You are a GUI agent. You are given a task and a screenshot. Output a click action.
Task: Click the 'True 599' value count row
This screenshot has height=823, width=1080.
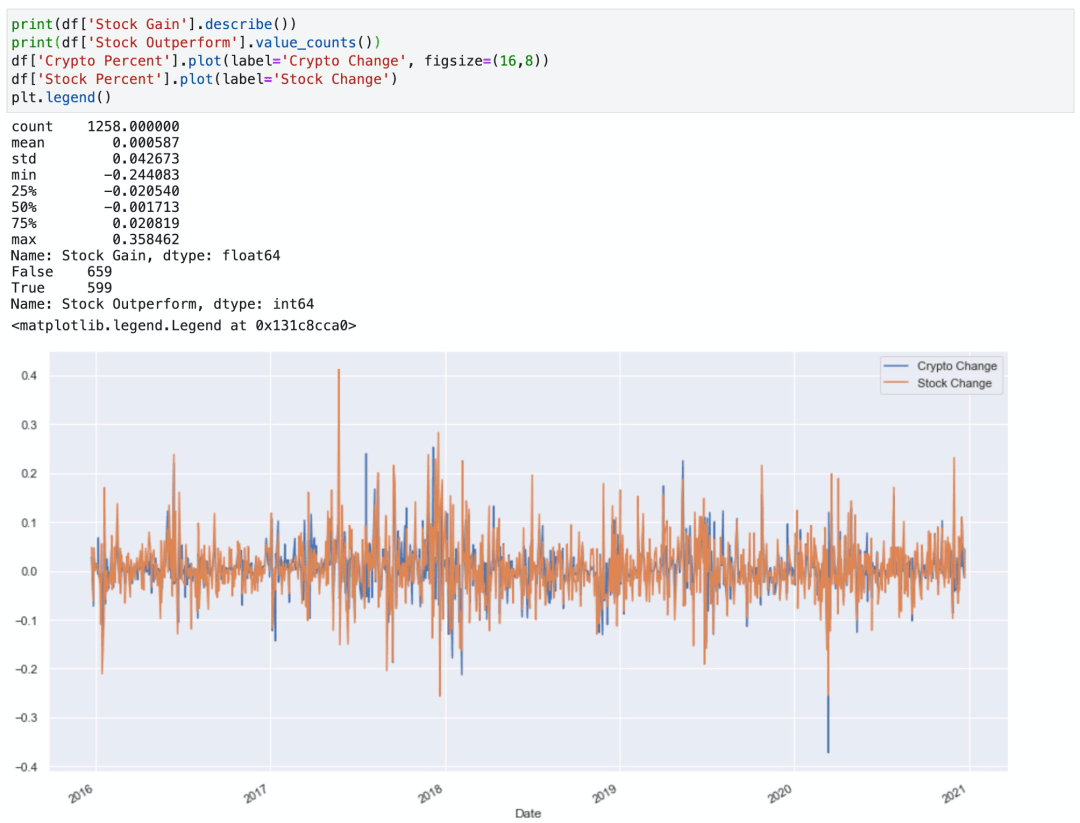[x=62, y=288]
